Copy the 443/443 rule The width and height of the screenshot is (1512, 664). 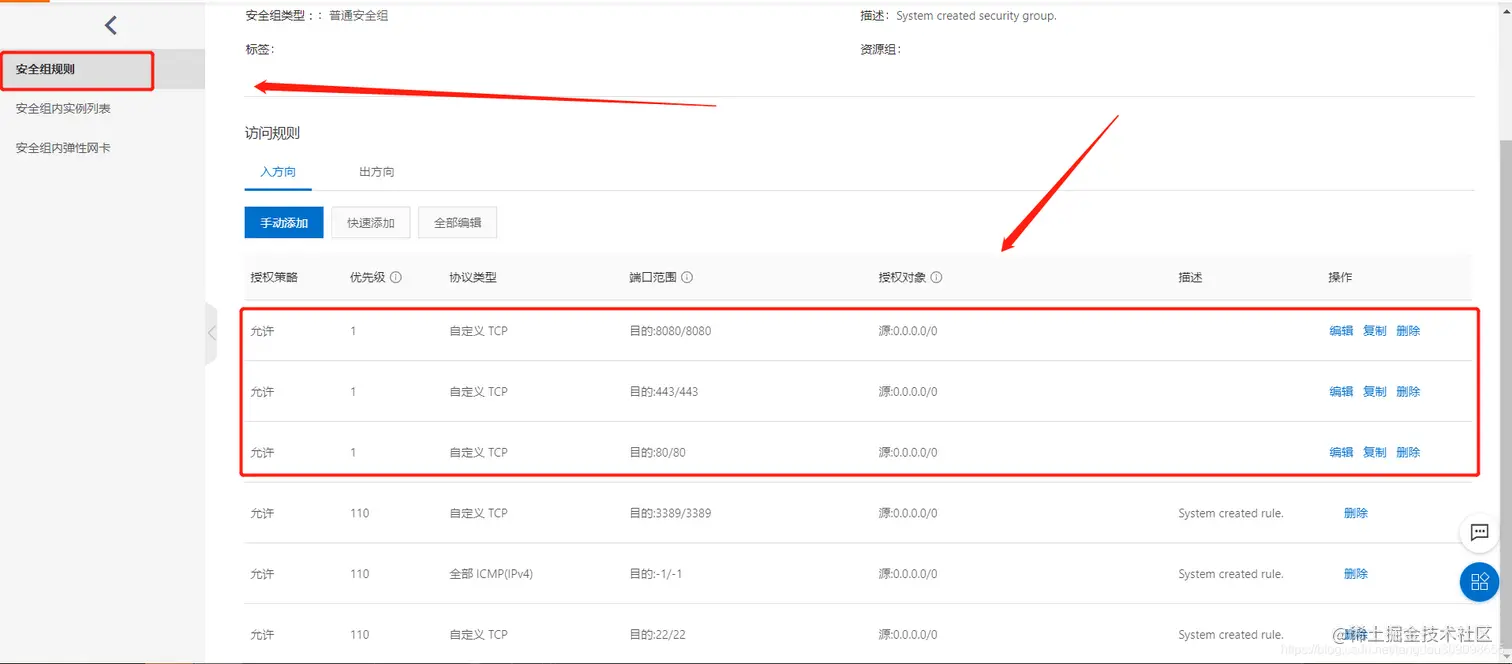(x=1375, y=392)
